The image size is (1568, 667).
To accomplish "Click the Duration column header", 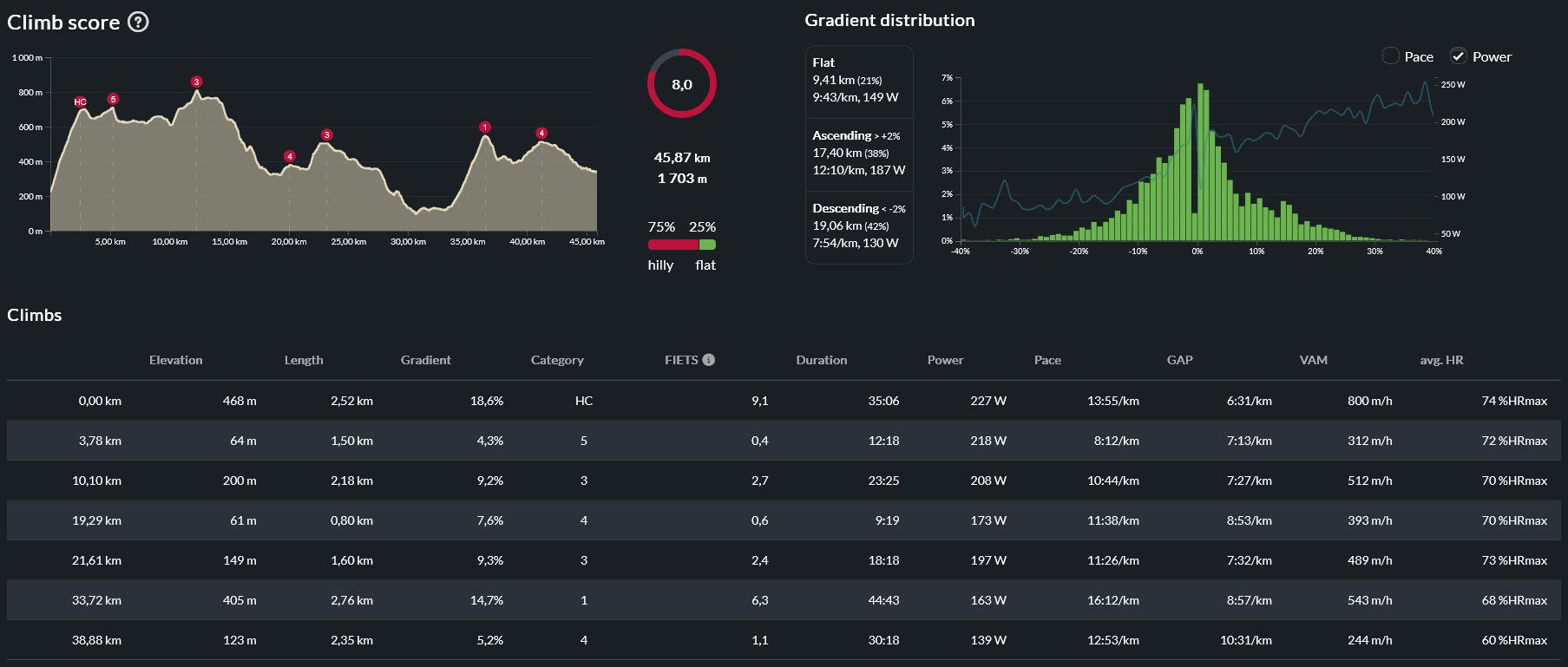I will (822, 360).
